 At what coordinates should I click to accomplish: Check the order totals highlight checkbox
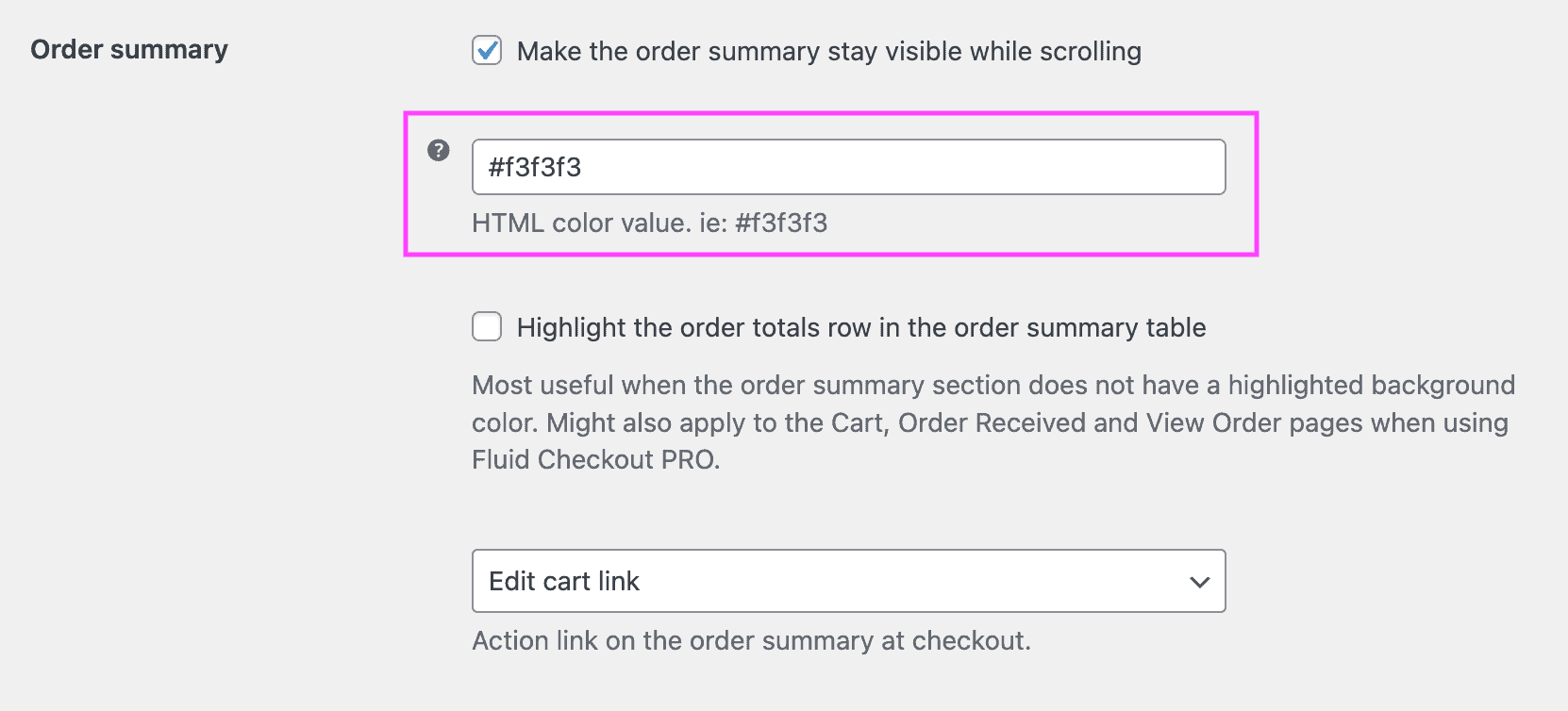point(487,327)
